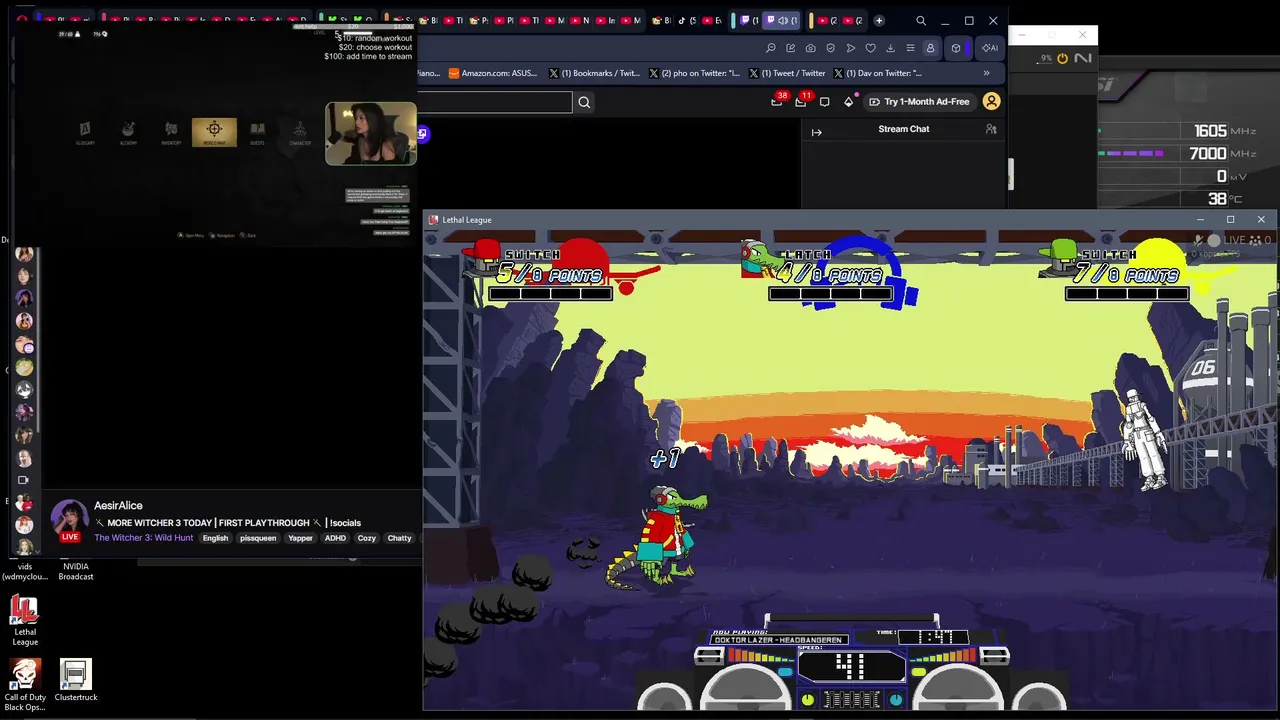Open the browser easy setup sliders icon
1280x720 pixels.
point(910,48)
